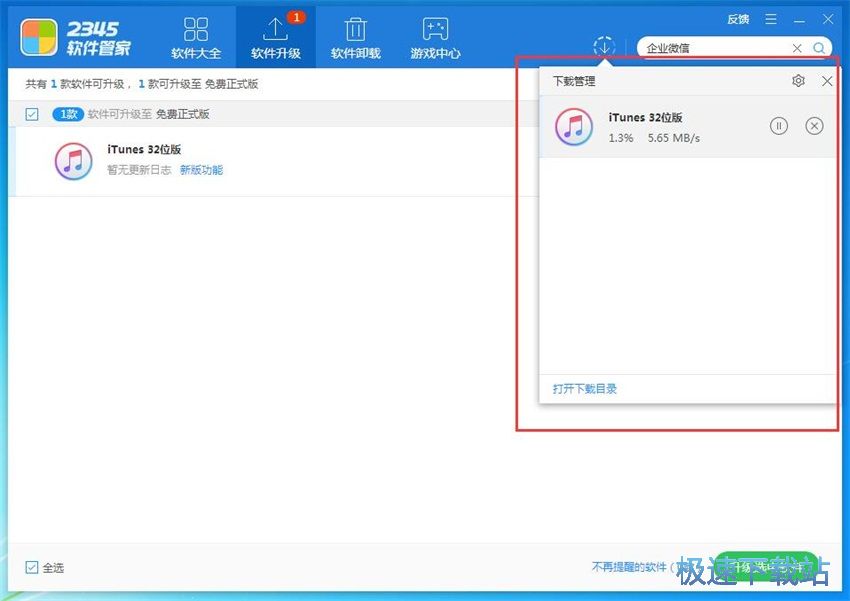Close the software manager window
Screen dimensions: 850x601
pyautogui.click(x=828, y=20)
